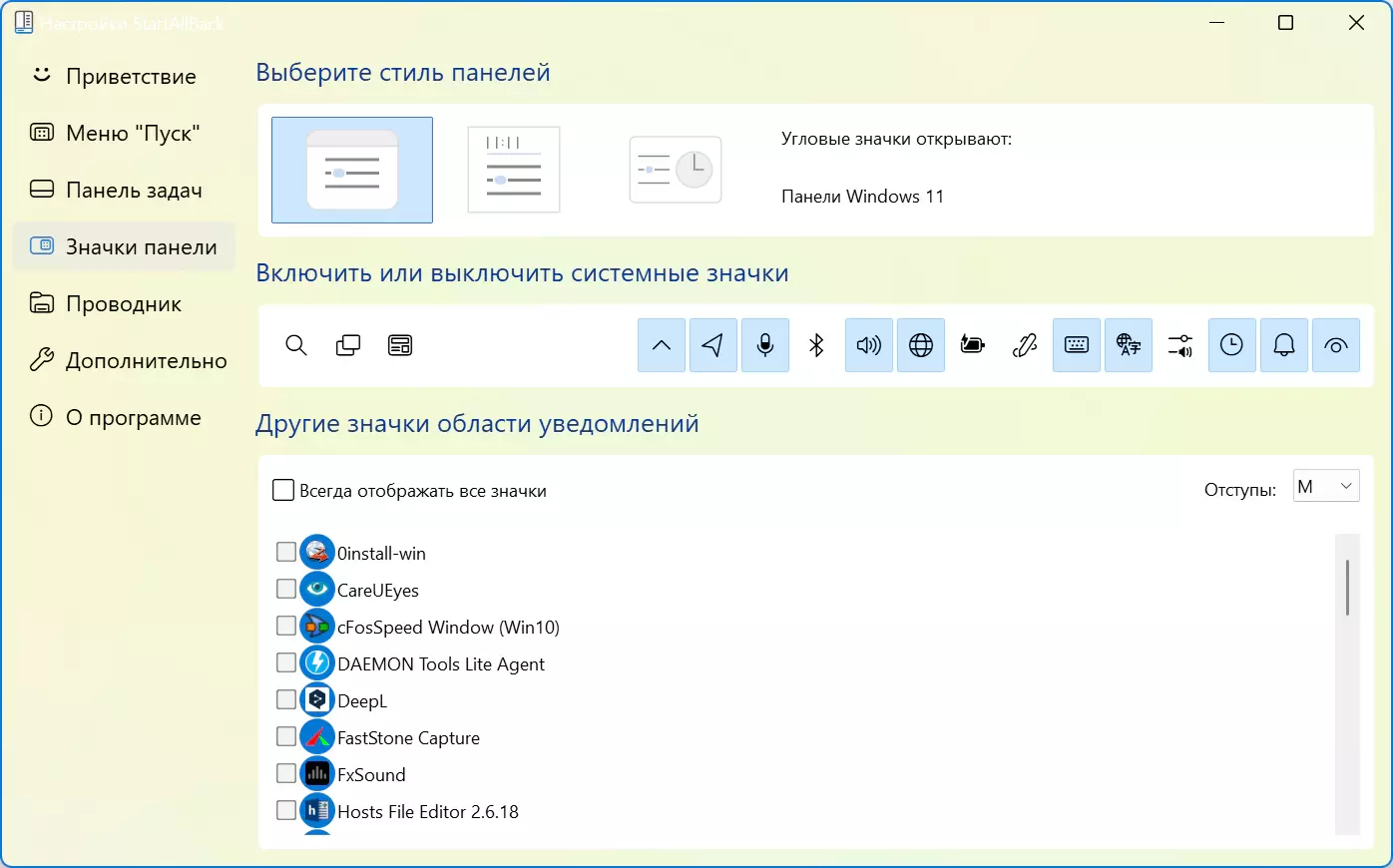Screen dimensions: 1393x868
Task: Open the О программе page
Action: click(124, 418)
